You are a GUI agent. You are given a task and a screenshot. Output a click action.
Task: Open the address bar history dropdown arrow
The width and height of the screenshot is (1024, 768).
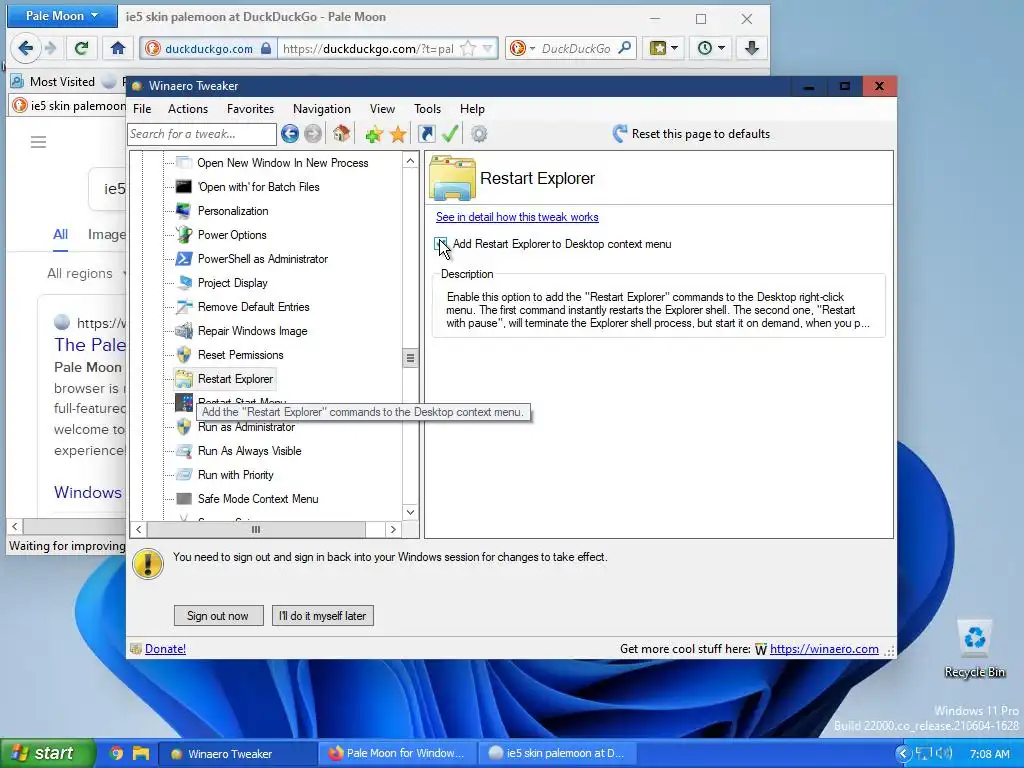[x=488, y=48]
